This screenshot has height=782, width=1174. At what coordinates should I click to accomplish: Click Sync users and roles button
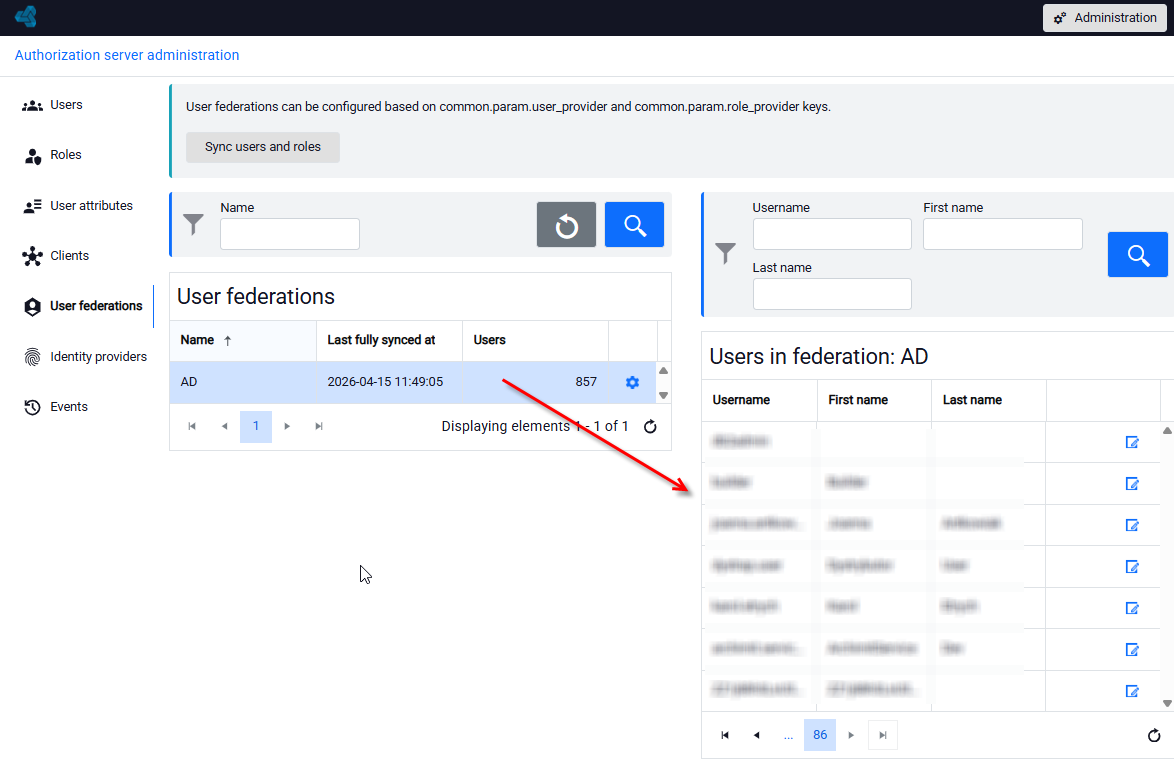(x=263, y=147)
